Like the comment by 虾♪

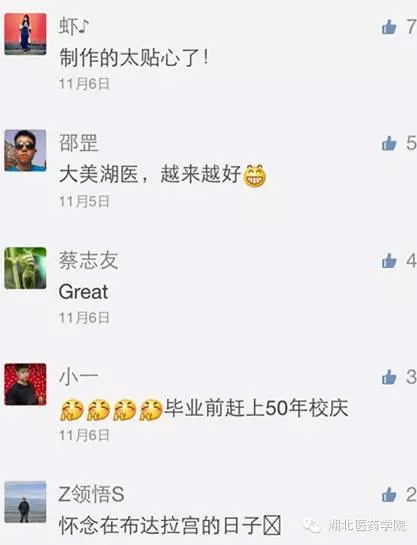tap(389, 27)
